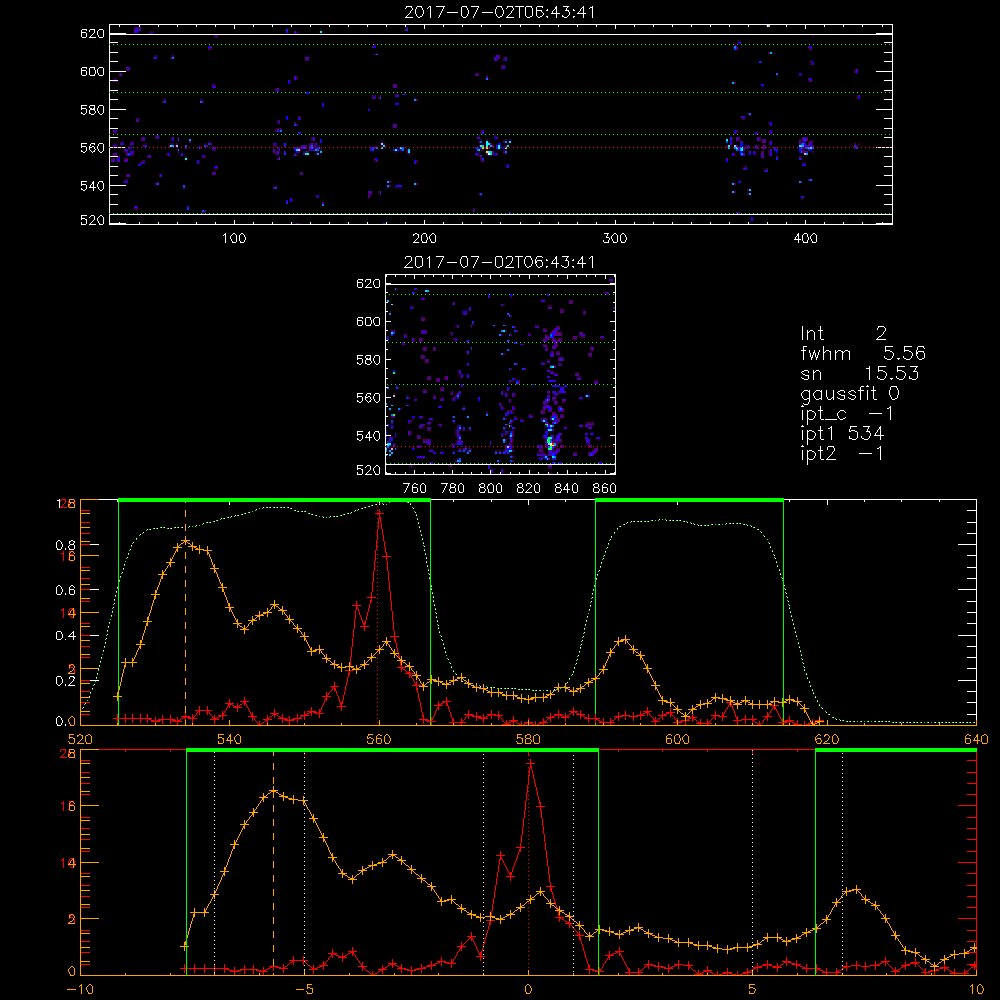Click y-axis label 540 of the top image
Image resolution: width=1000 pixels, height=1000 pixels.
click(x=92, y=186)
